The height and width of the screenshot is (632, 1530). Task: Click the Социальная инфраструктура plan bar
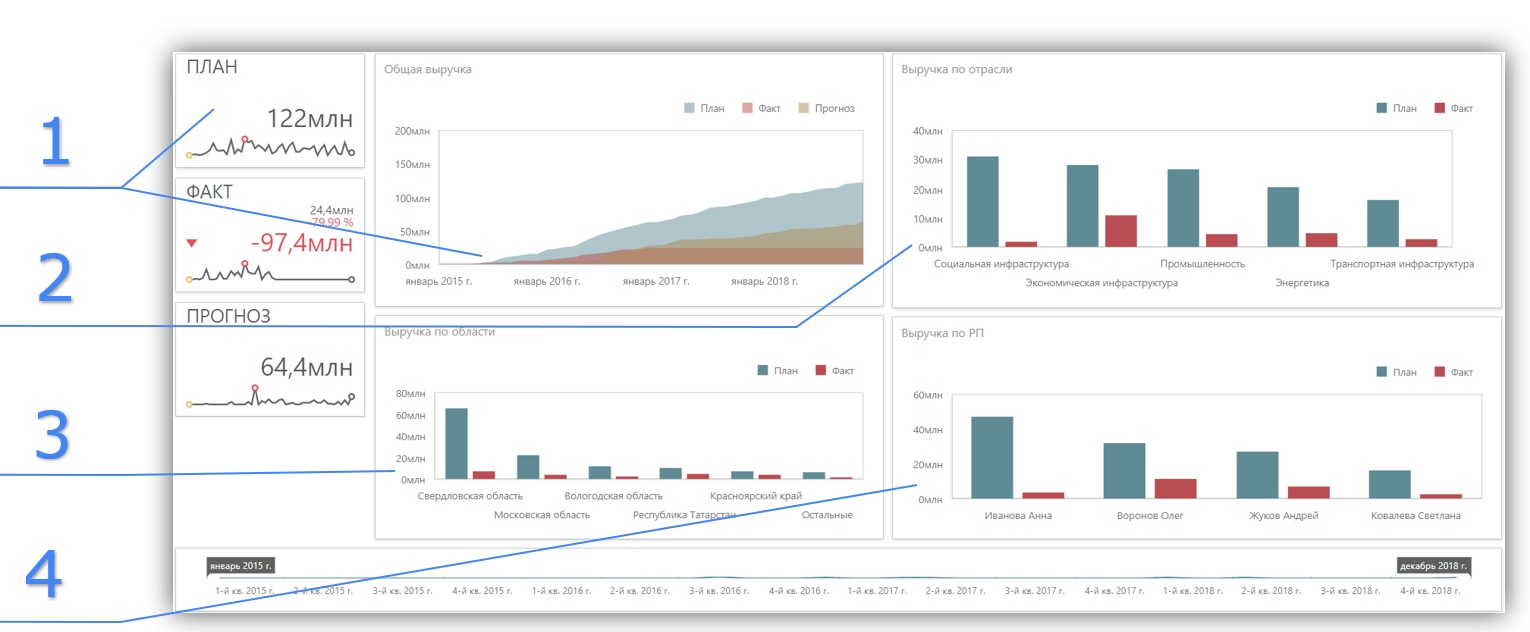pos(982,201)
